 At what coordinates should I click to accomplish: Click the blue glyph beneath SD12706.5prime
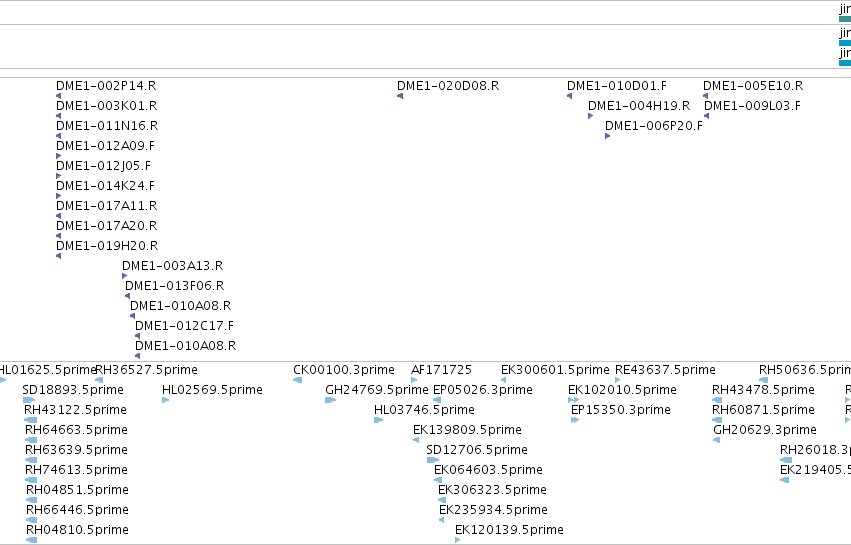[433, 460]
